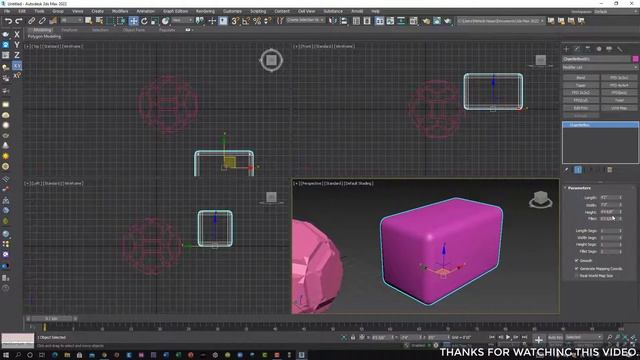Activate the Select and Scale tool

[x=155, y=21]
